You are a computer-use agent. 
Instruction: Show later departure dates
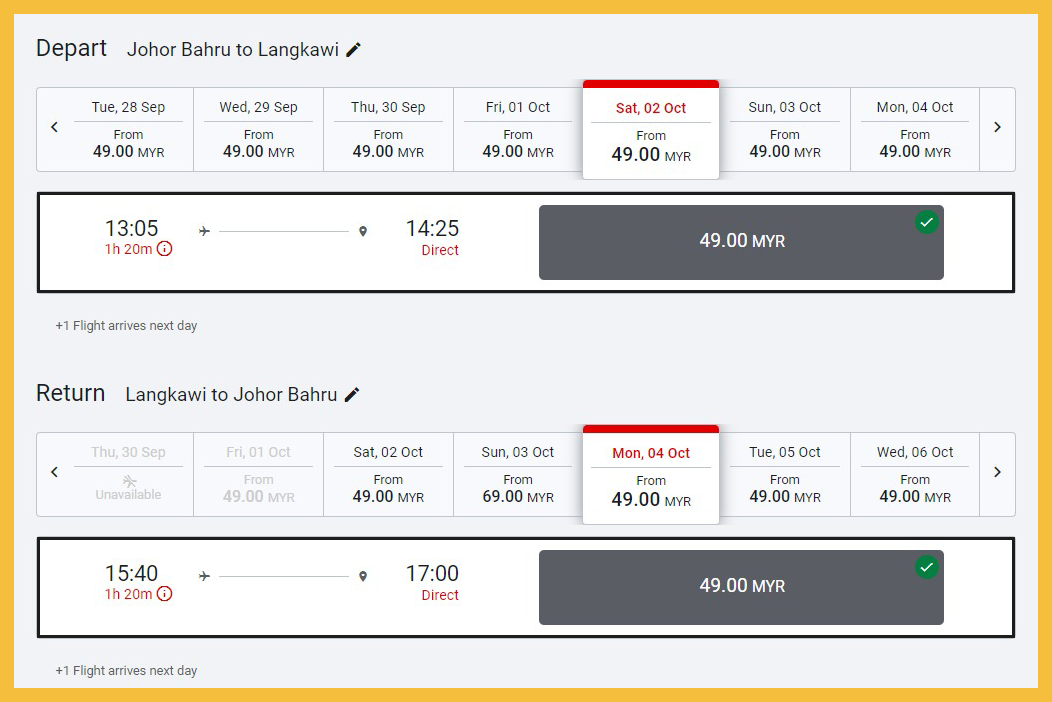tap(997, 128)
